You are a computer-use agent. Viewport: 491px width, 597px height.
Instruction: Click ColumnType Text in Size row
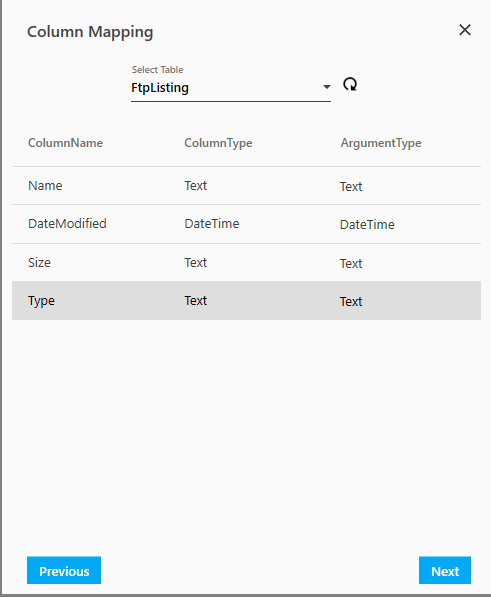point(196,262)
